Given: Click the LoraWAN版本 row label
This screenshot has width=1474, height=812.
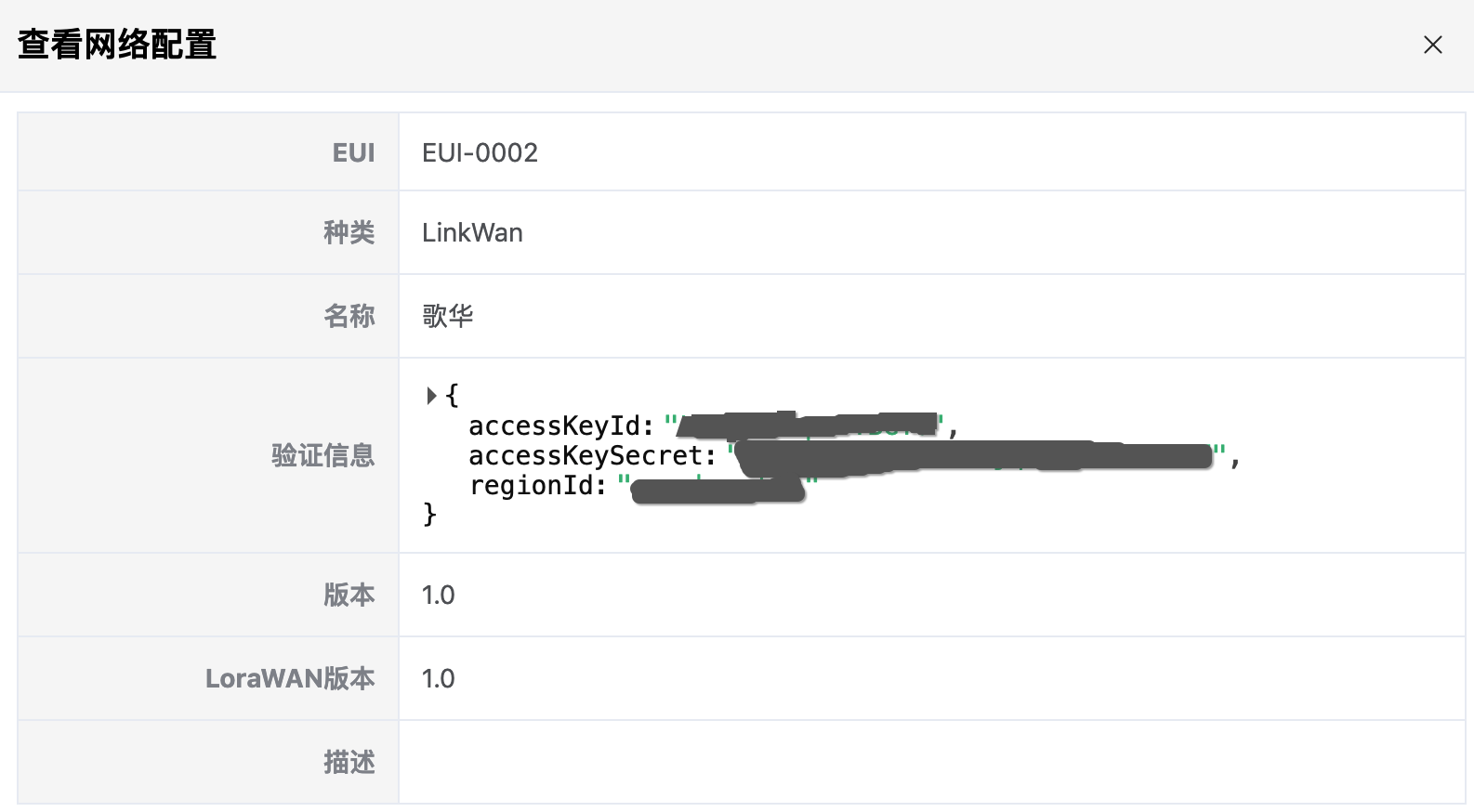Looking at the screenshot, I should click(290, 678).
